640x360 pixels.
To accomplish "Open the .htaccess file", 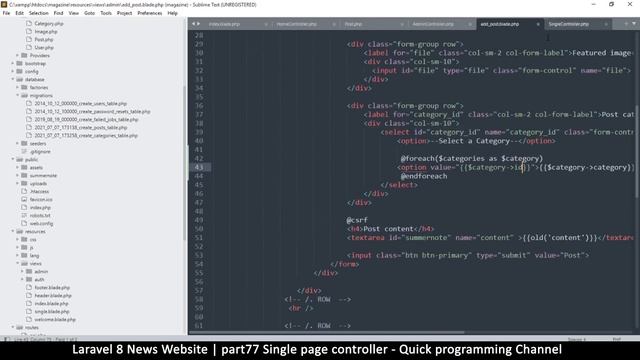I will tap(39, 191).
